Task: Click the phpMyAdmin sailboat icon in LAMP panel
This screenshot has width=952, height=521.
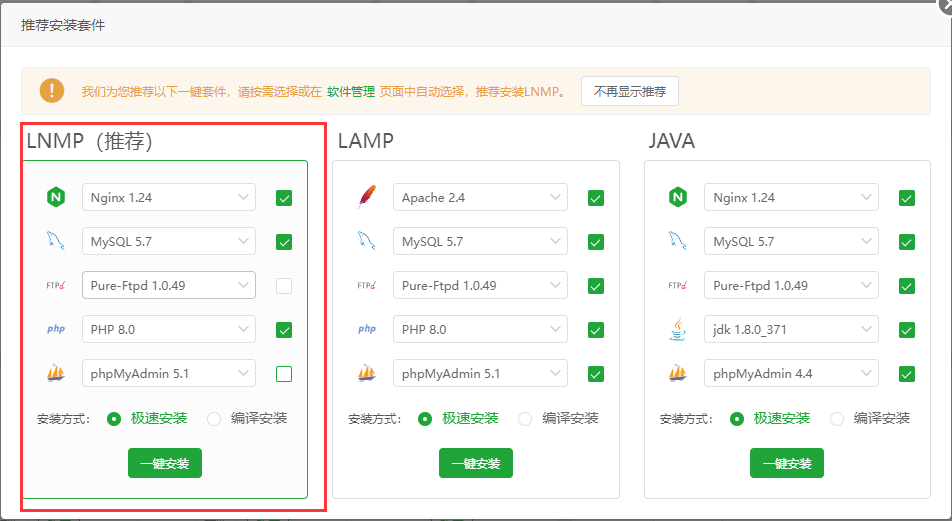Action: [x=367, y=373]
